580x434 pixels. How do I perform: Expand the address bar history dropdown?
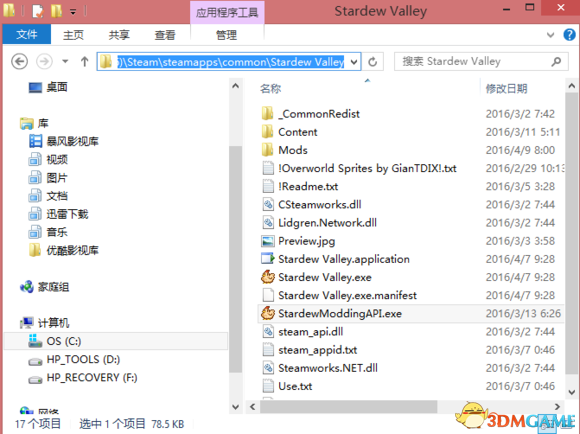coord(354,62)
